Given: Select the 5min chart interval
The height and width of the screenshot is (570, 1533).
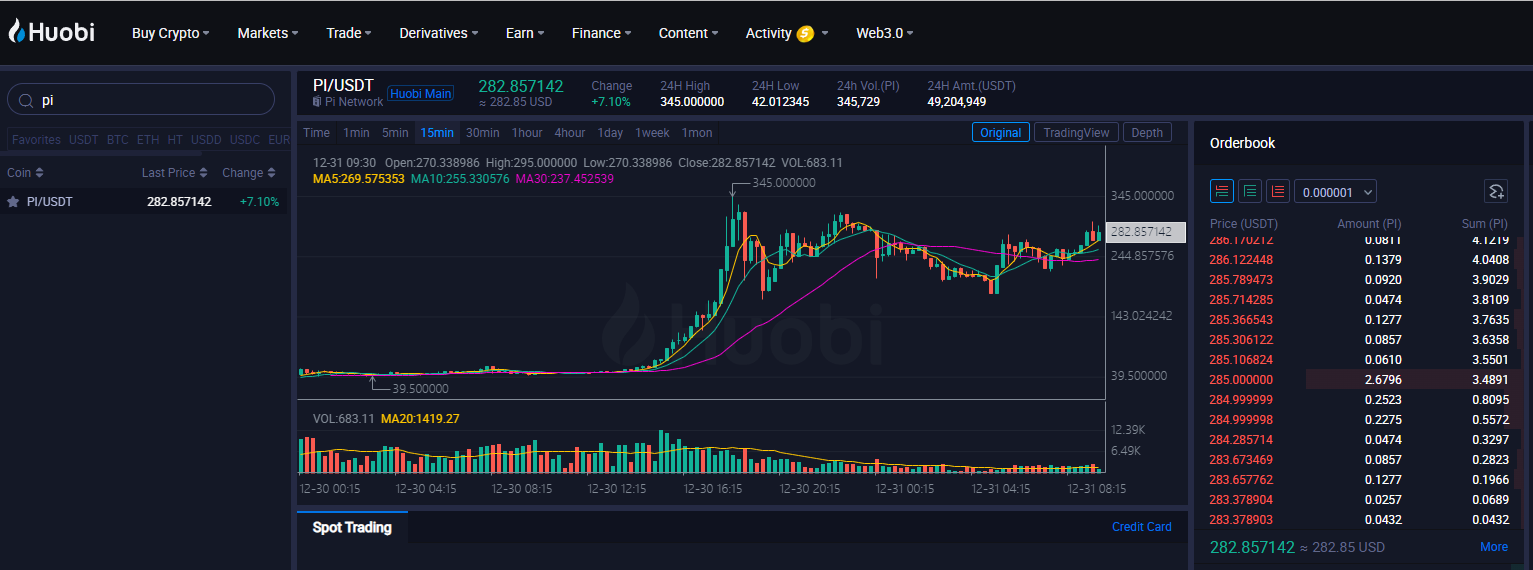Looking at the screenshot, I should pyautogui.click(x=395, y=133).
